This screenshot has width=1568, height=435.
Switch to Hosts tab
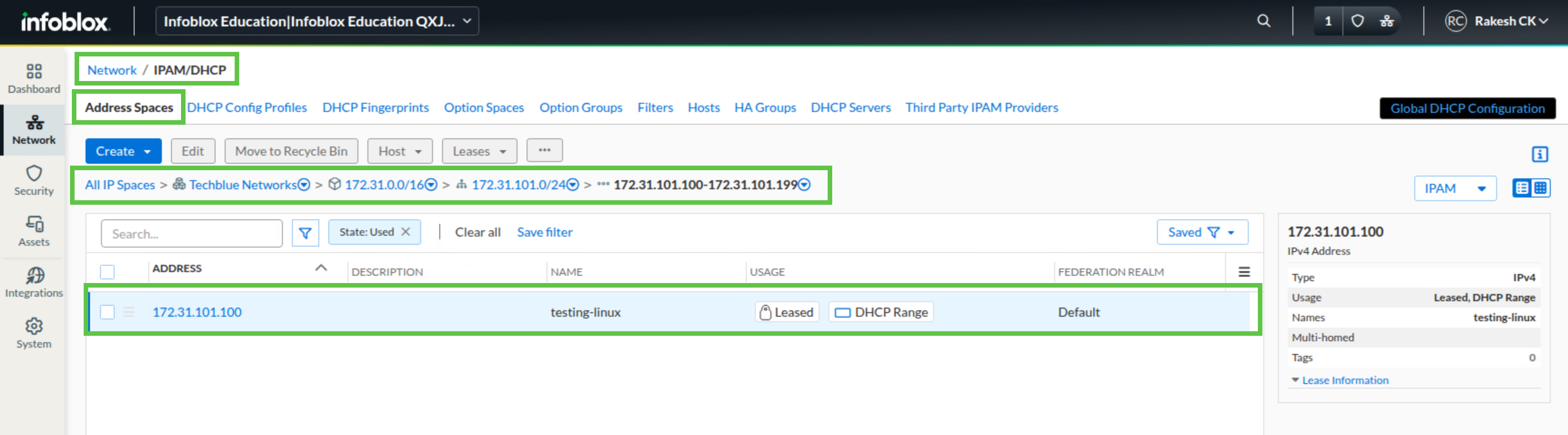pos(704,107)
